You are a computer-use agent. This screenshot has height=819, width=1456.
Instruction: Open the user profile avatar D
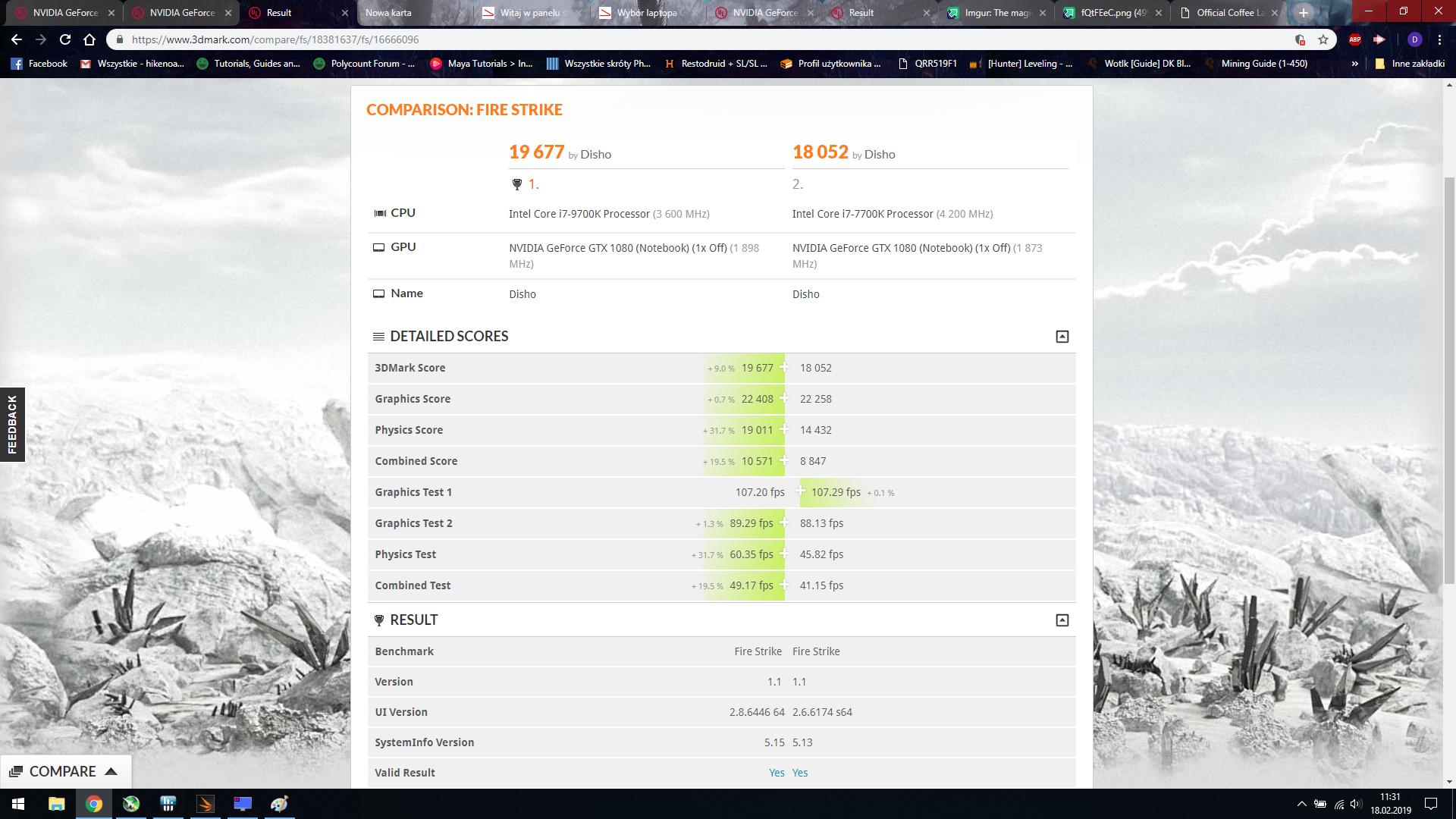tap(1414, 39)
